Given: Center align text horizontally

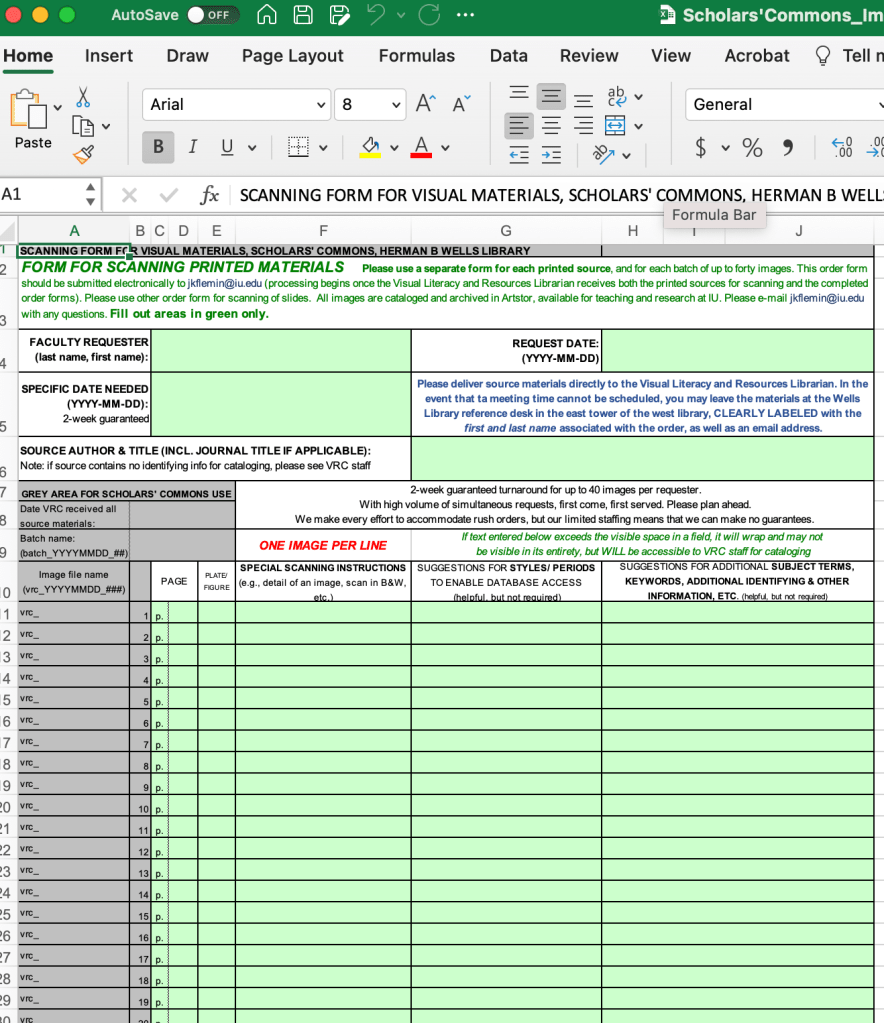Looking at the screenshot, I should [551, 126].
